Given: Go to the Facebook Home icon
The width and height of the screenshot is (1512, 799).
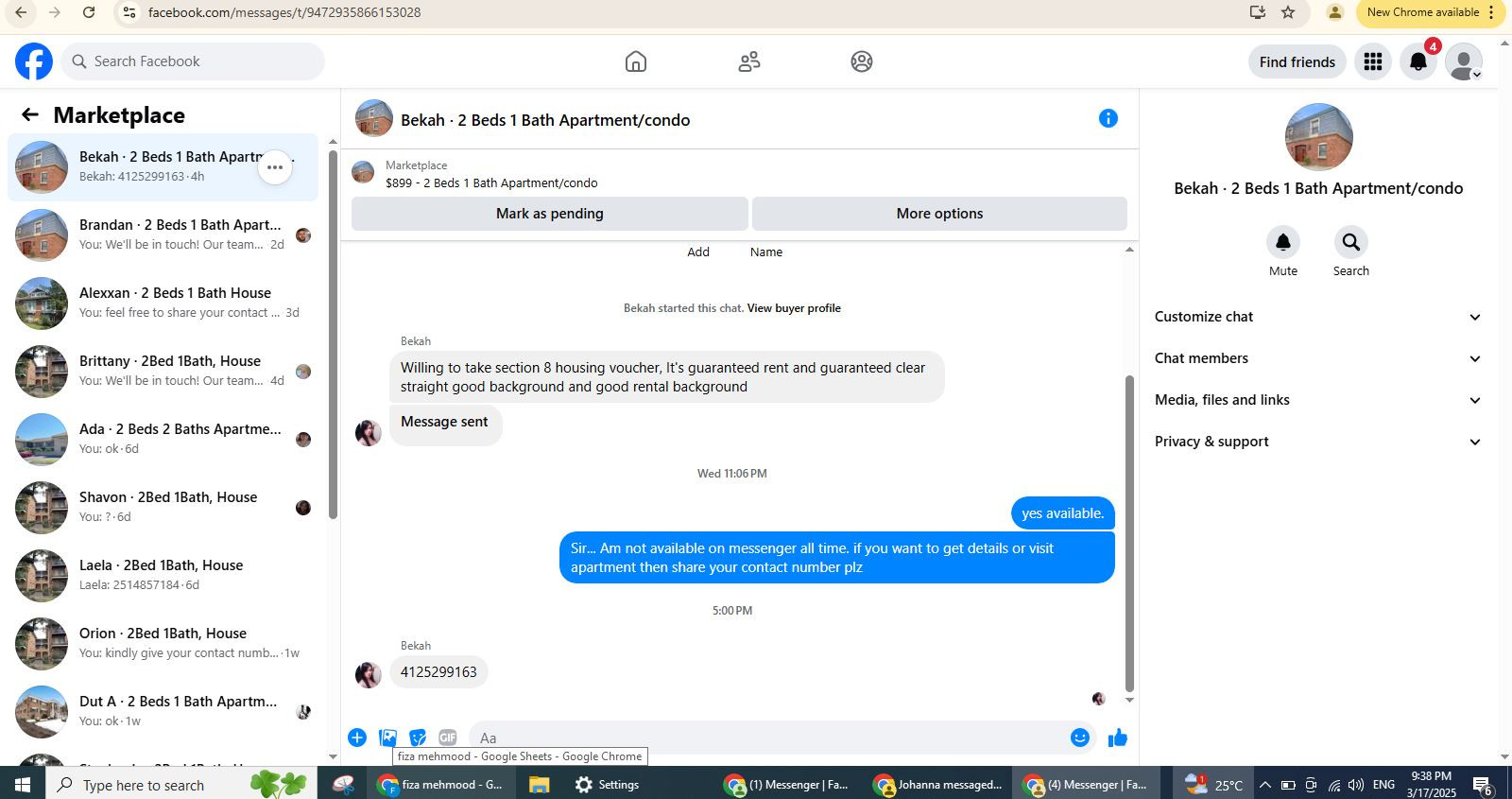Looking at the screenshot, I should (x=636, y=61).
